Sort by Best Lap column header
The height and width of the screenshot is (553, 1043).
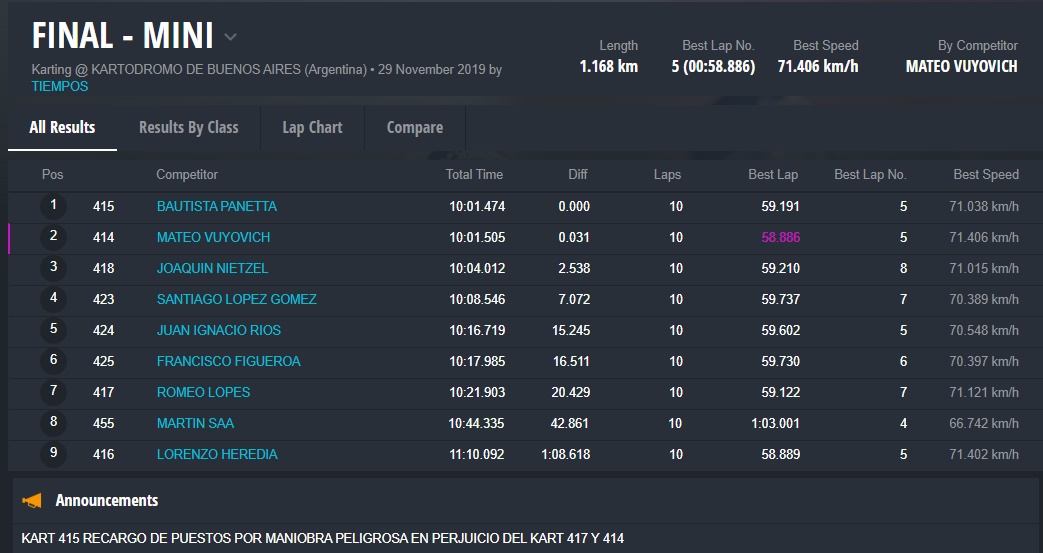click(772, 174)
